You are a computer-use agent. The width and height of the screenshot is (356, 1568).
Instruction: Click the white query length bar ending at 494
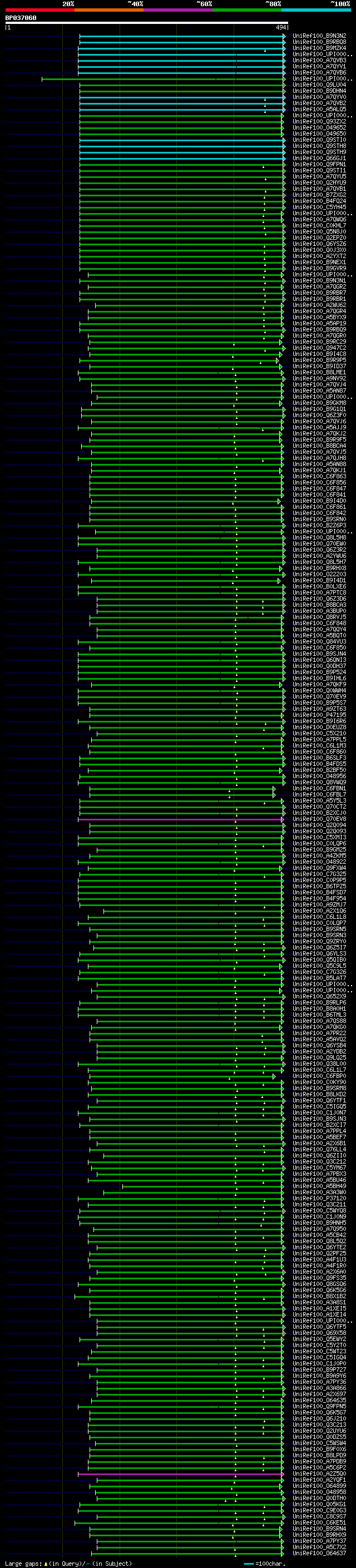pos(147,22)
